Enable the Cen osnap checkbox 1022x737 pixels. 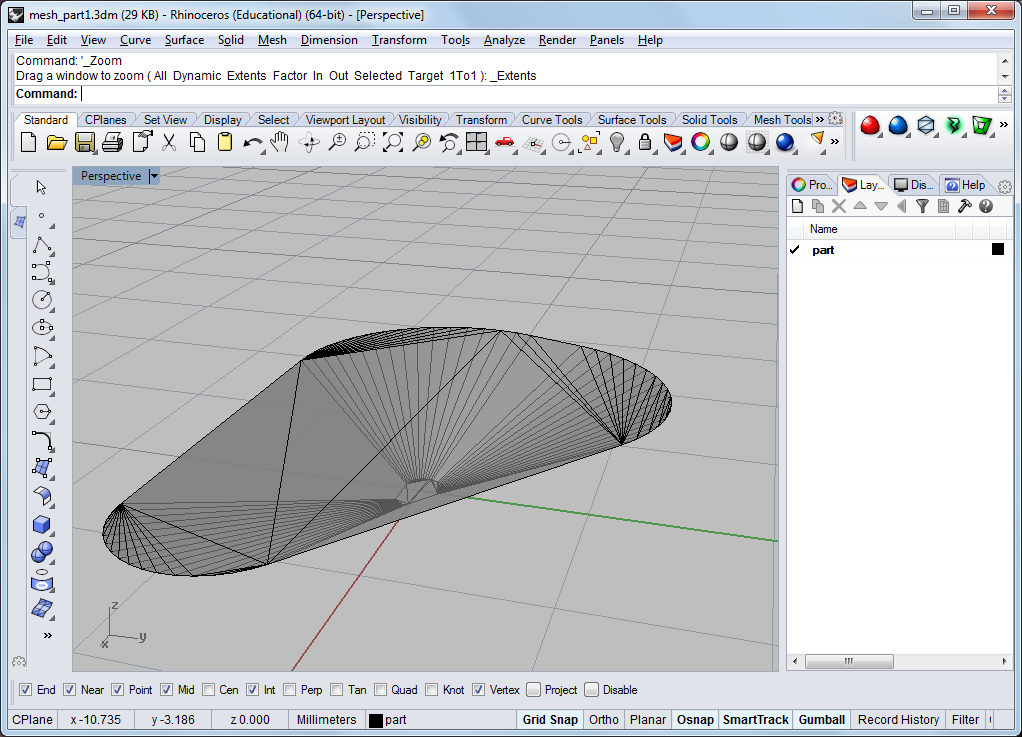(x=209, y=690)
